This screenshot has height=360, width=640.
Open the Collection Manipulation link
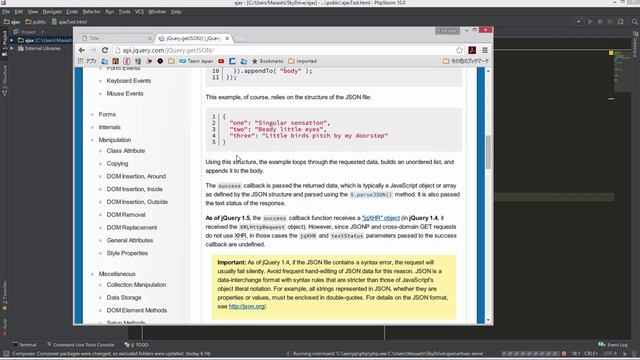pyautogui.click(x=136, y=285)
